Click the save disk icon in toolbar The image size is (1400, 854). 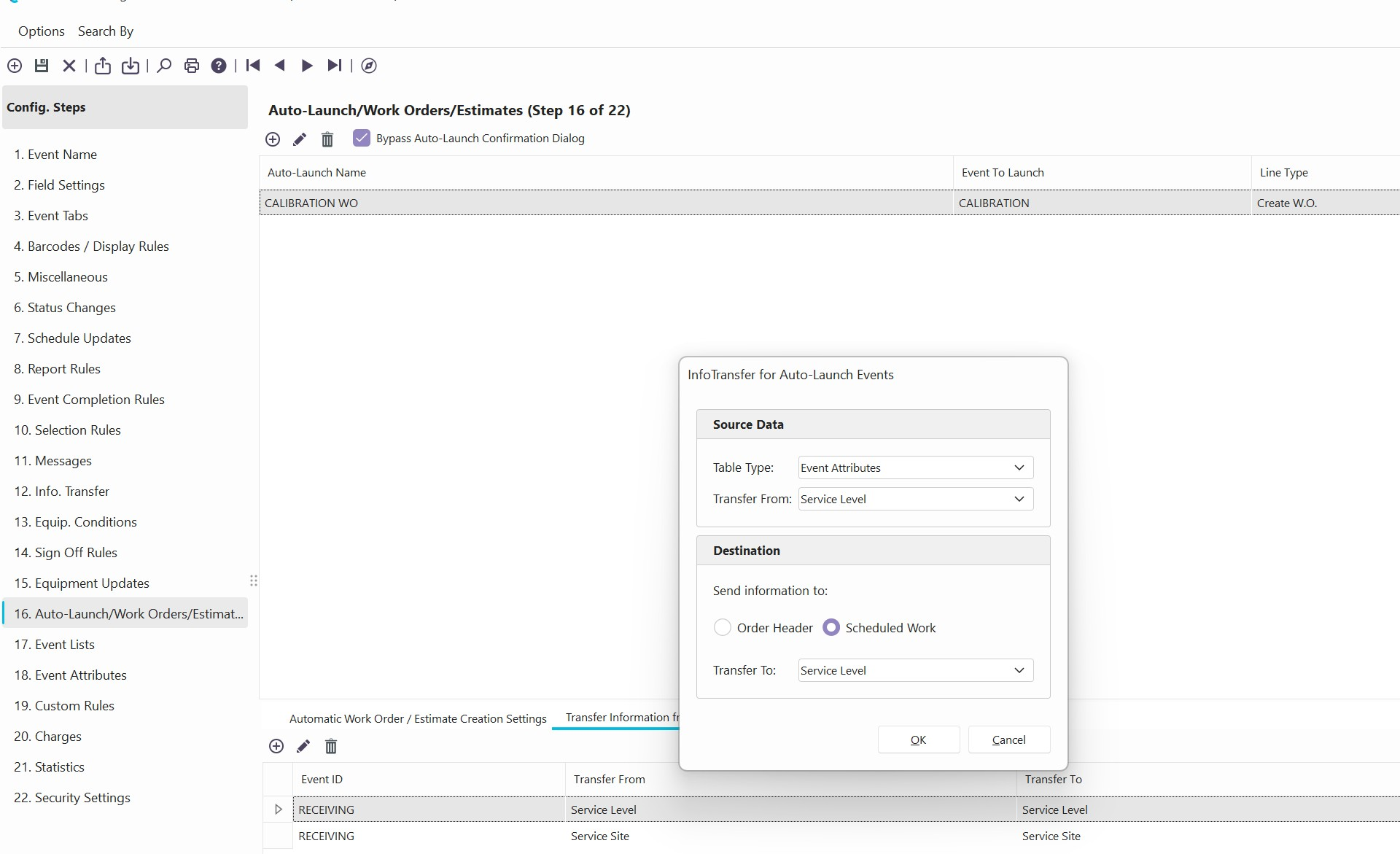tap(42, 66)
